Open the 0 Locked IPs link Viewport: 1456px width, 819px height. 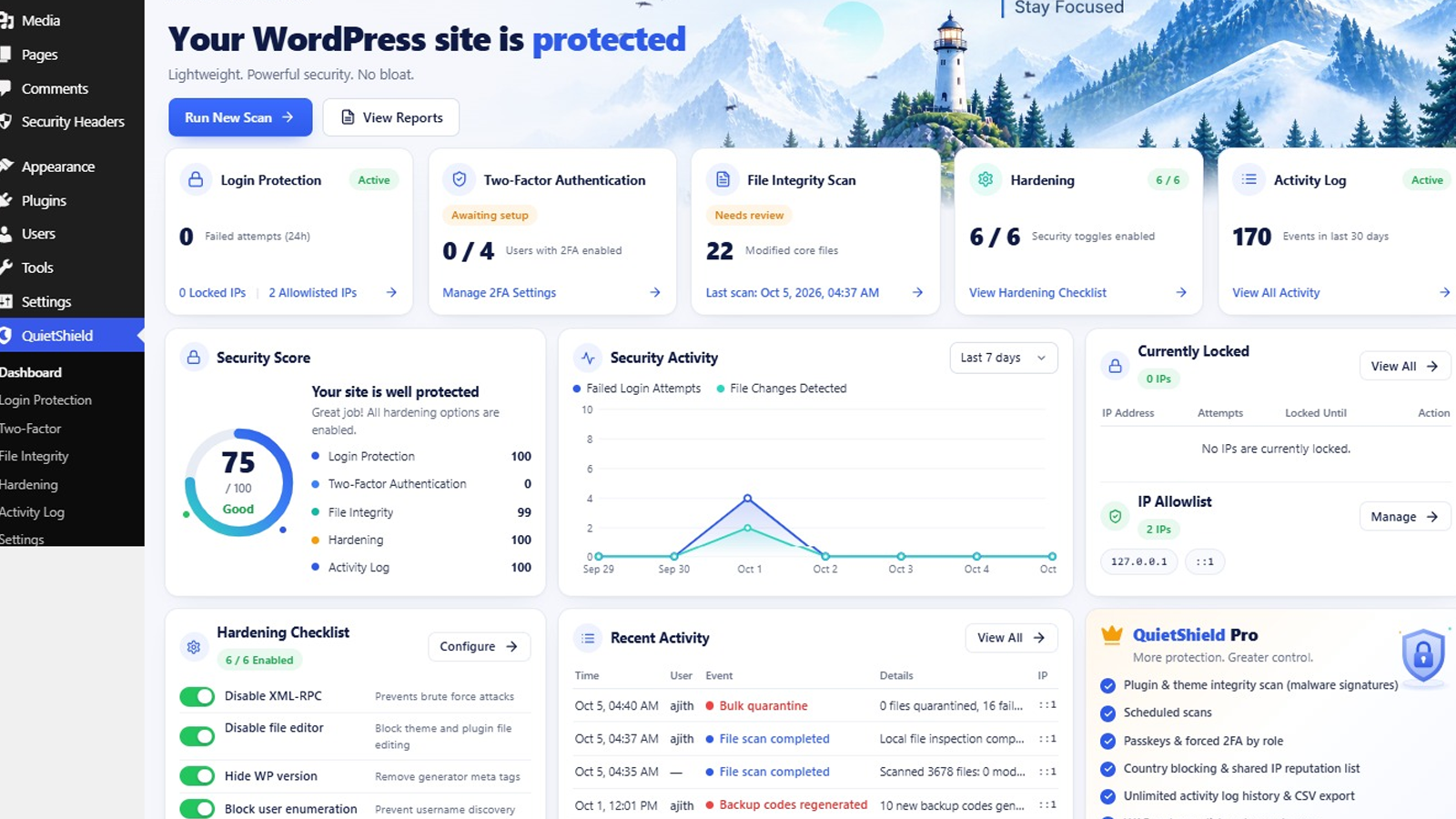[x=212, y=292]
